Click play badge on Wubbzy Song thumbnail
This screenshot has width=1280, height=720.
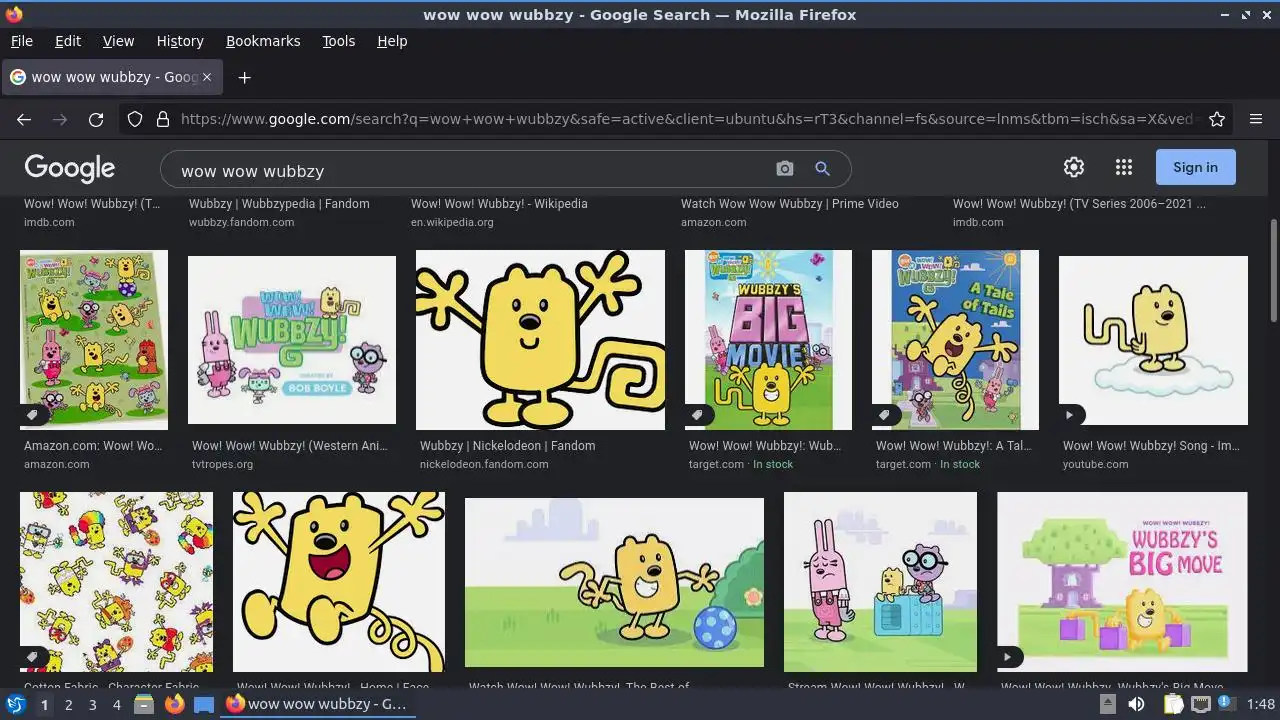(x=1071, y=414)
